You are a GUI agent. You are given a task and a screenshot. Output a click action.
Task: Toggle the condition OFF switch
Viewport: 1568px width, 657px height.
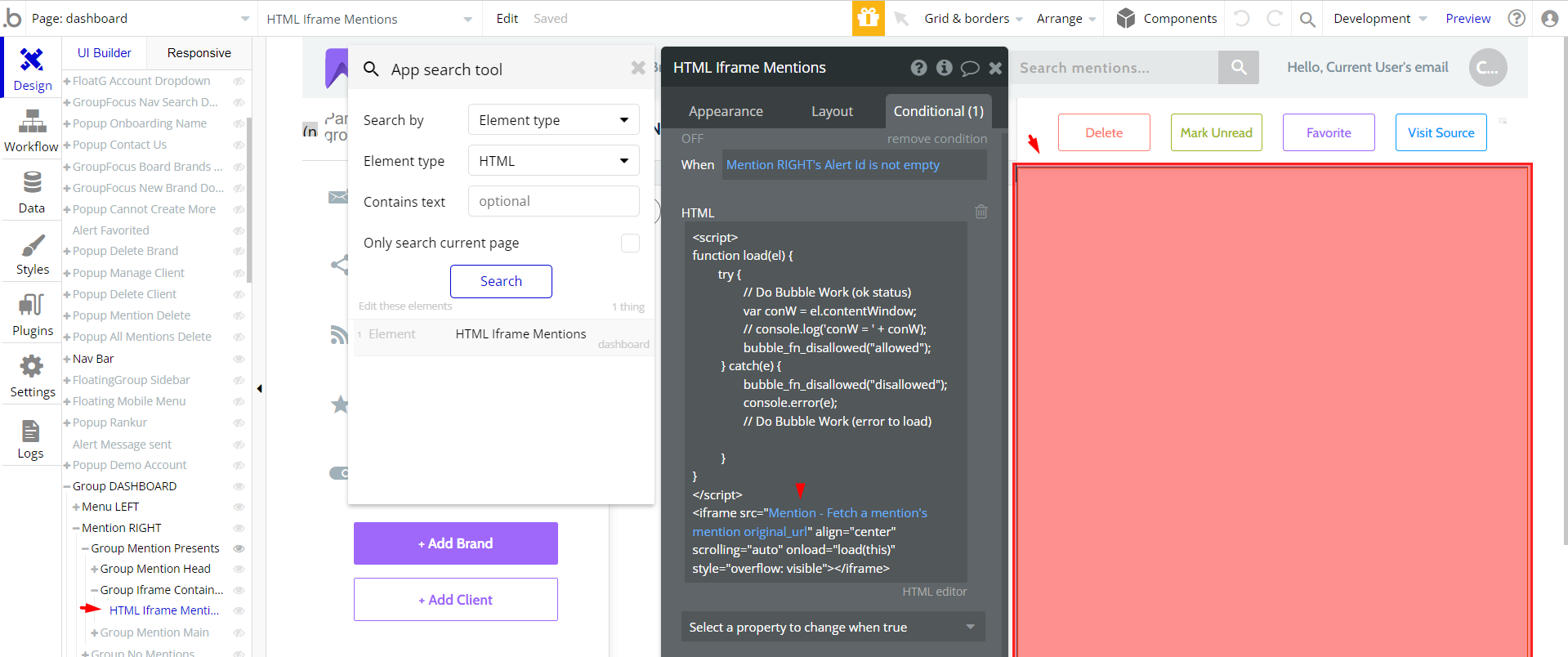click(692, 139)
